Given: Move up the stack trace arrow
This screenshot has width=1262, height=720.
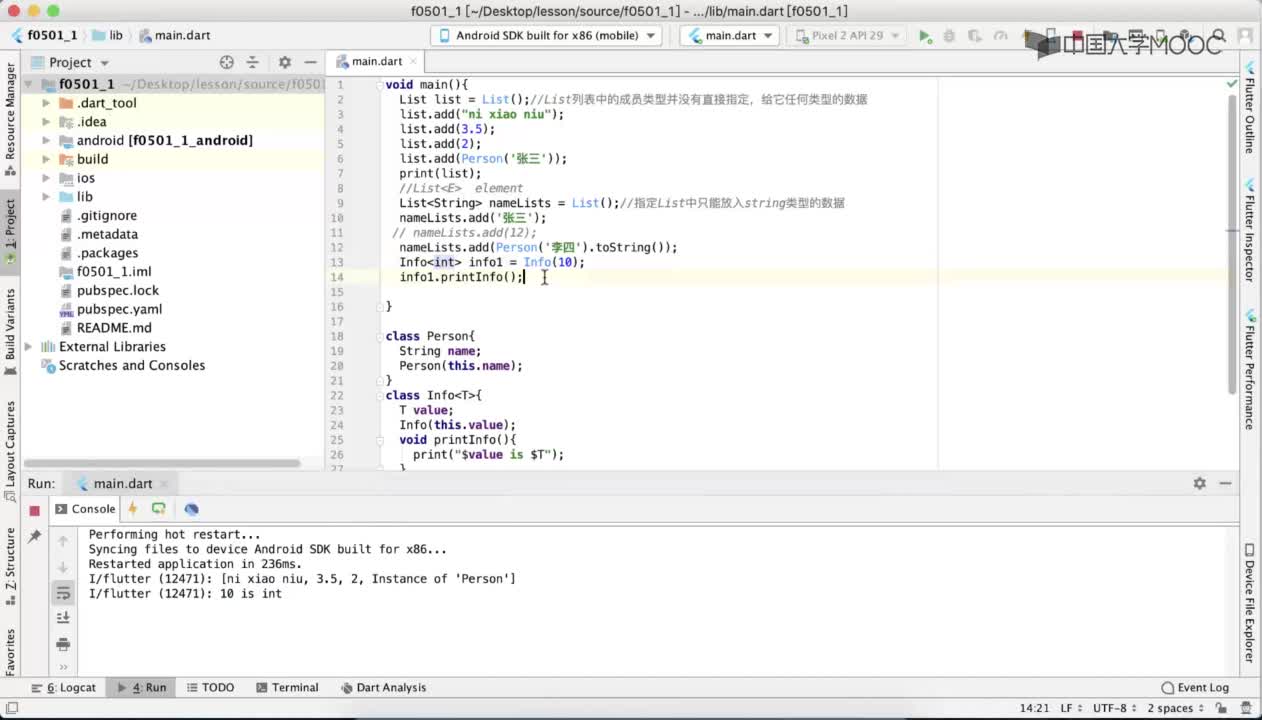Looking at the screenshot, I should click(63, 541).
